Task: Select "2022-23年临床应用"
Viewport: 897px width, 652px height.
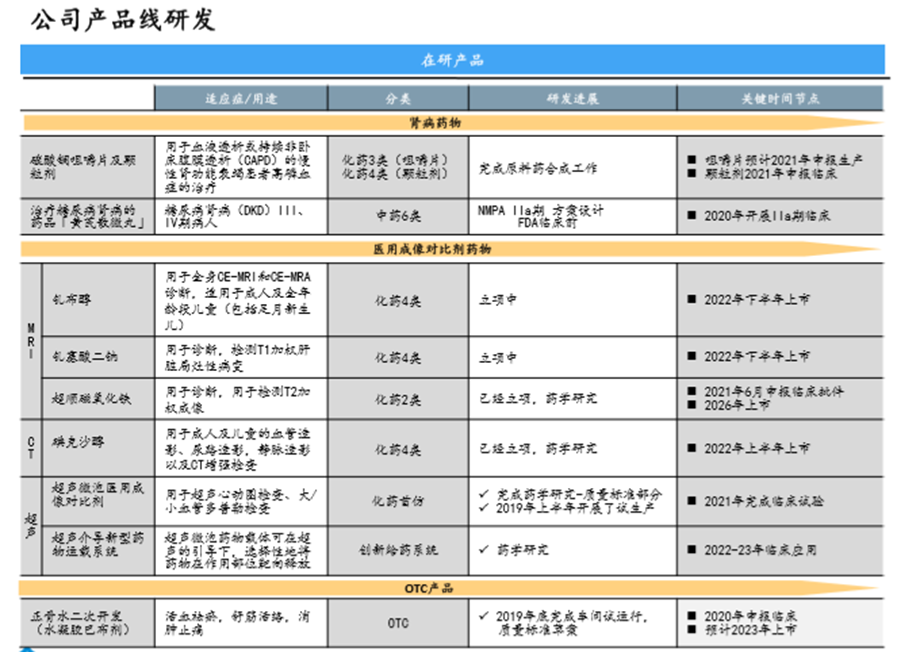Action: tap(760, 550)
